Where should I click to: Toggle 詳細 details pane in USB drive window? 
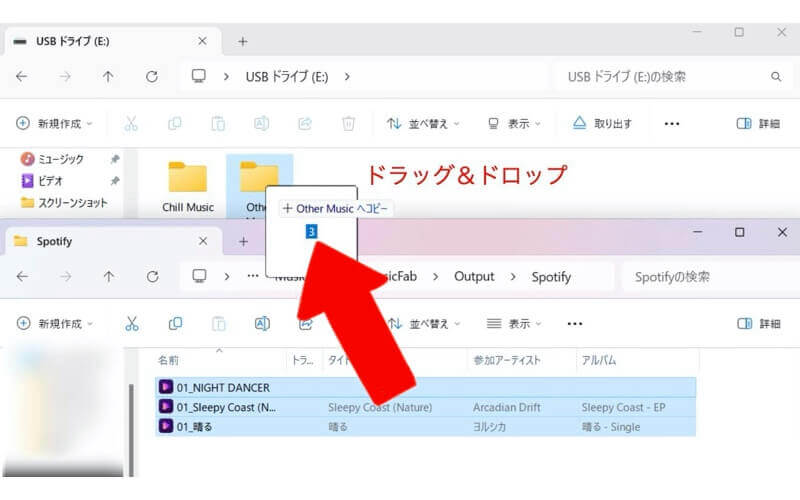[758, 123]
